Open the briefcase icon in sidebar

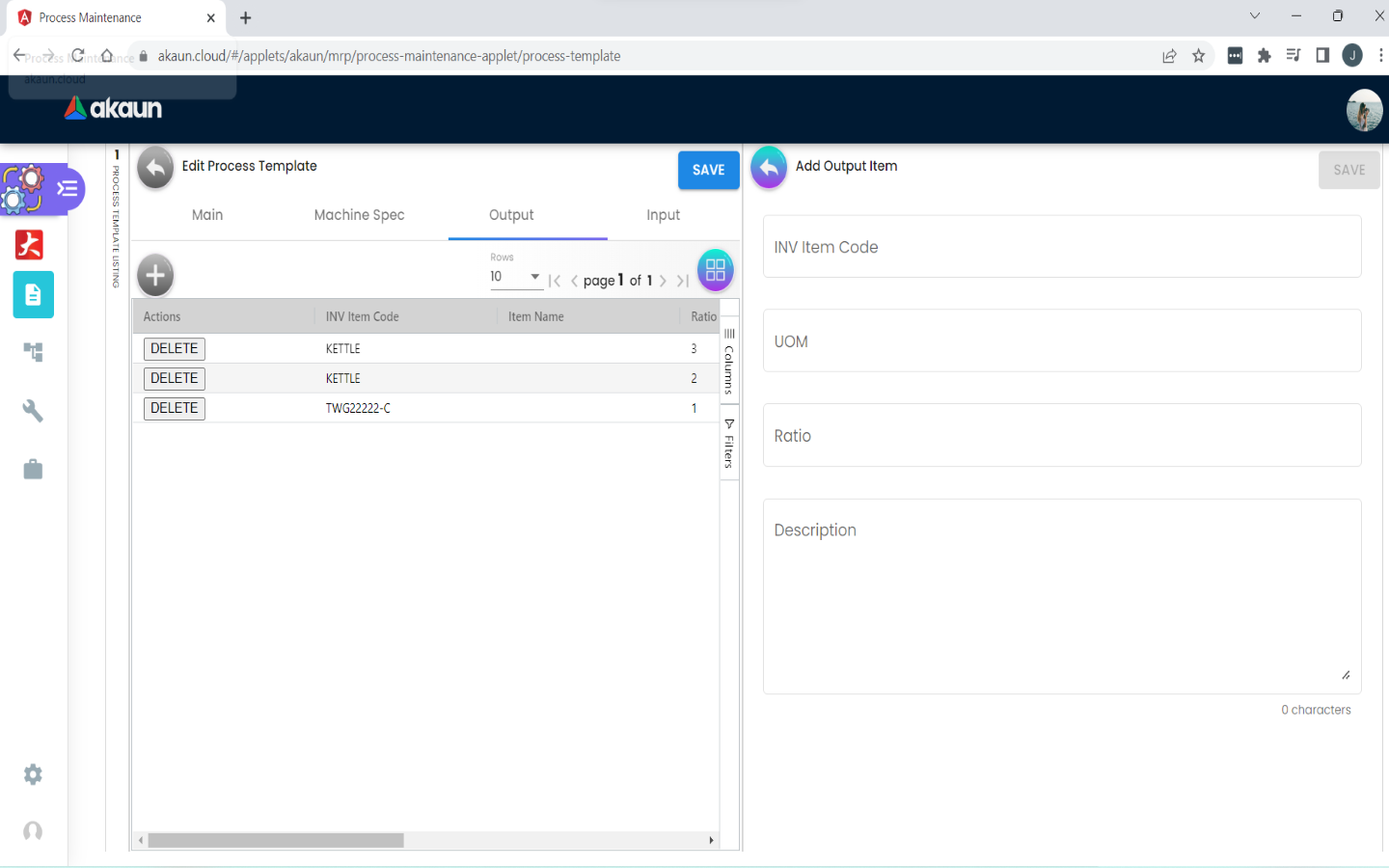(x=33, y=470)
